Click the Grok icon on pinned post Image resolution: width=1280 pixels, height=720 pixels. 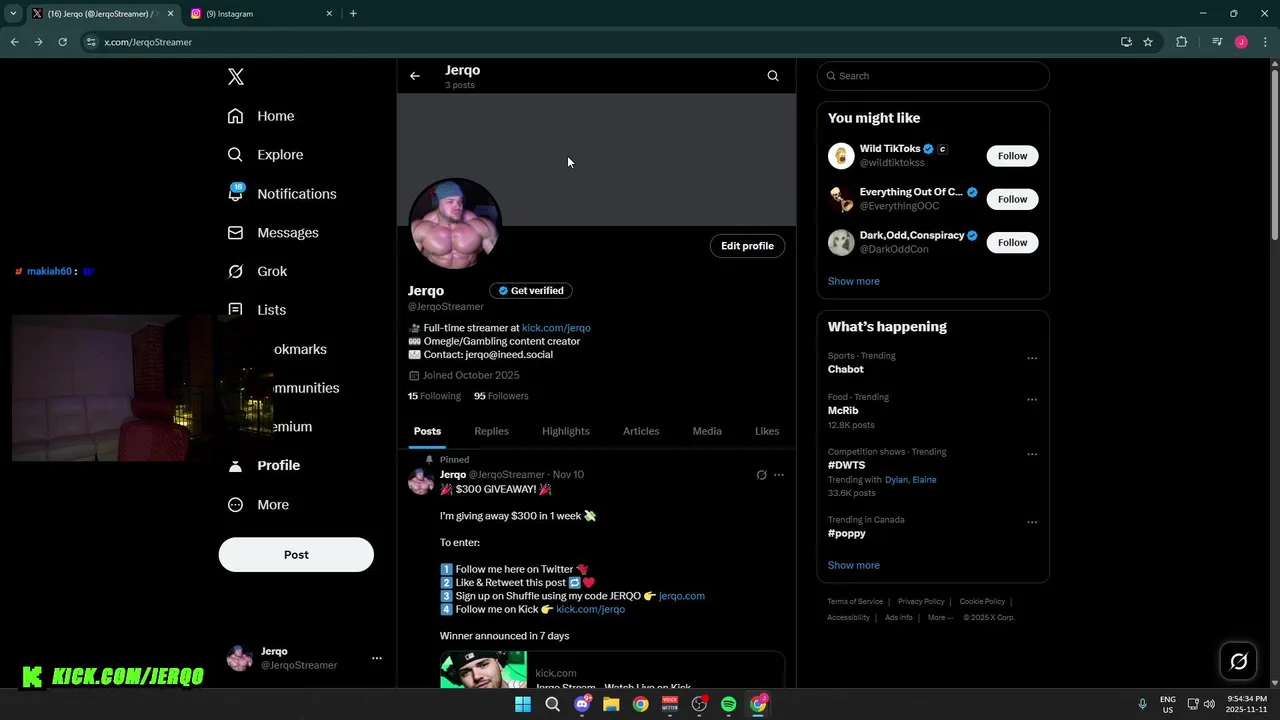coord(761,475)
